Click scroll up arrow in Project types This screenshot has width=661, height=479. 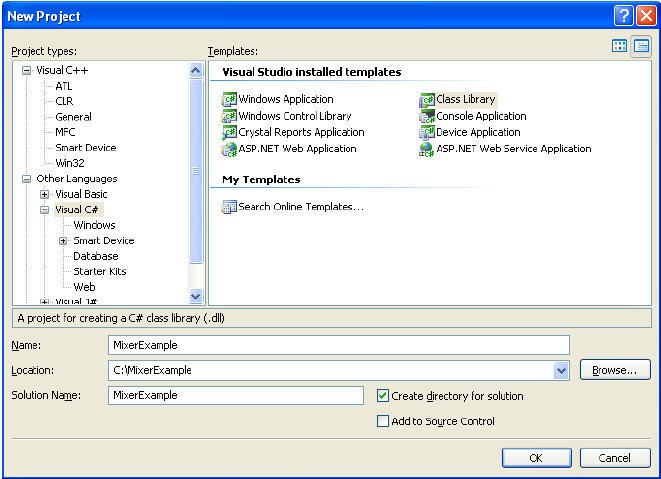[x=196, y=71]
